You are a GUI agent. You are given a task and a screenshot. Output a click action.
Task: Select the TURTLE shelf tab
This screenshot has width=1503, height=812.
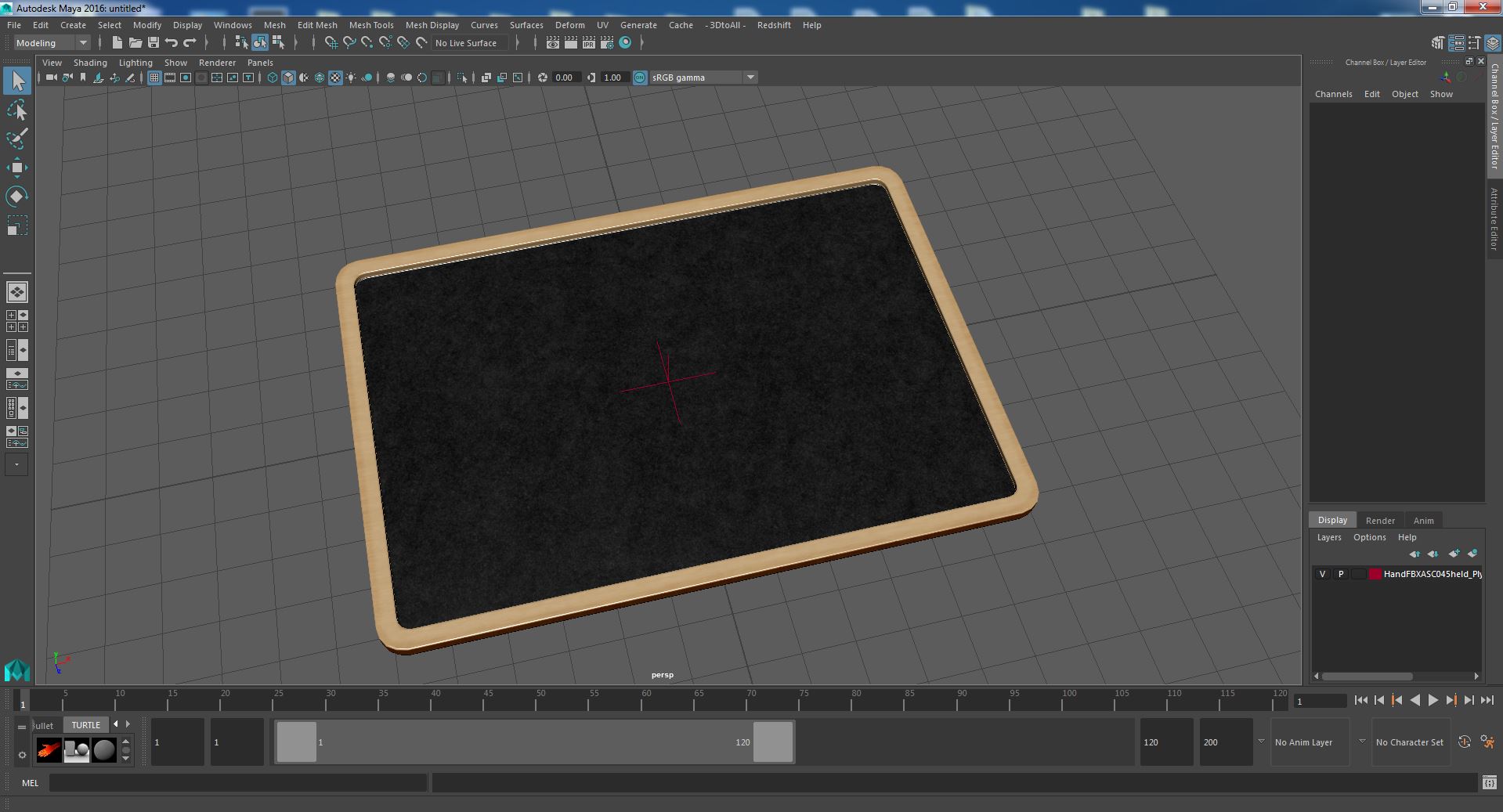tap(86, 725)
